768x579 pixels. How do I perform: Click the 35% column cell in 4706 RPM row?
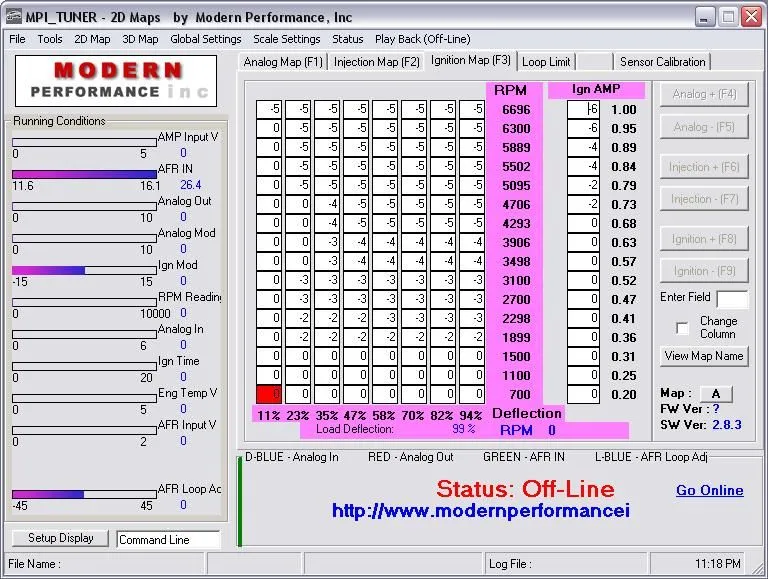click(x=327, y=204)
